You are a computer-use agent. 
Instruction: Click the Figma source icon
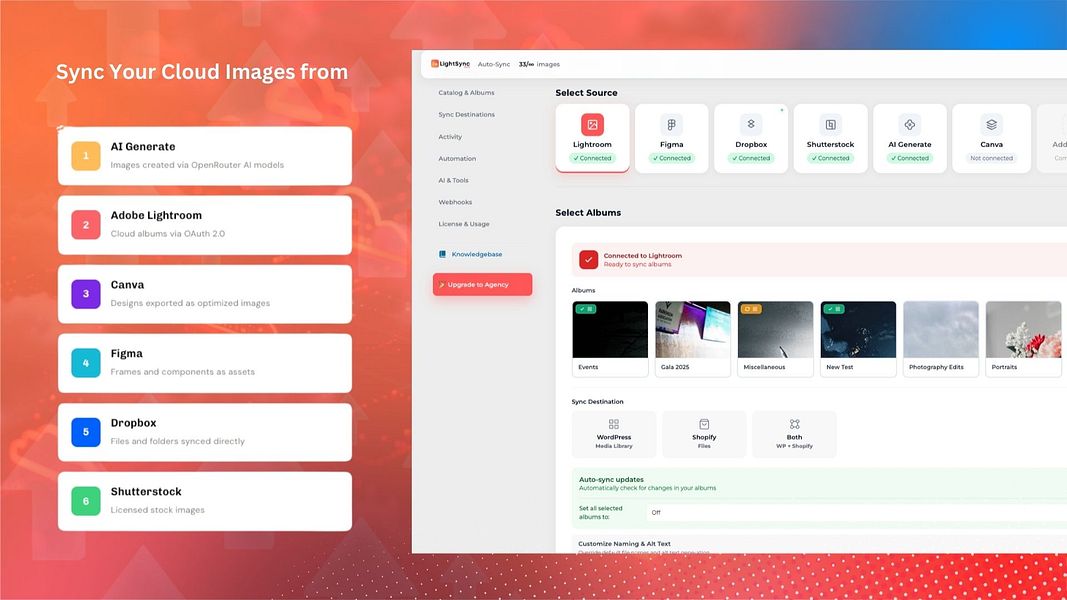tap(672, 124)
